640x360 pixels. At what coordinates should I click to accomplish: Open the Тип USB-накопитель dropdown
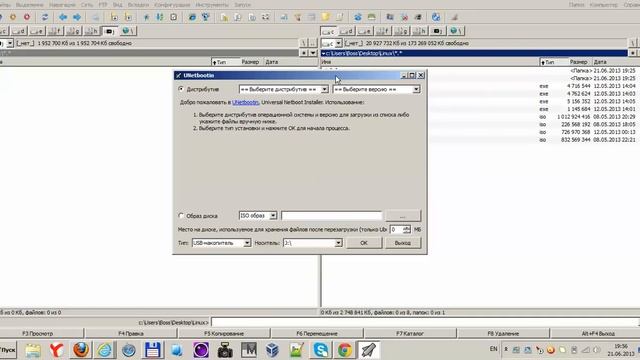point(221,243)
